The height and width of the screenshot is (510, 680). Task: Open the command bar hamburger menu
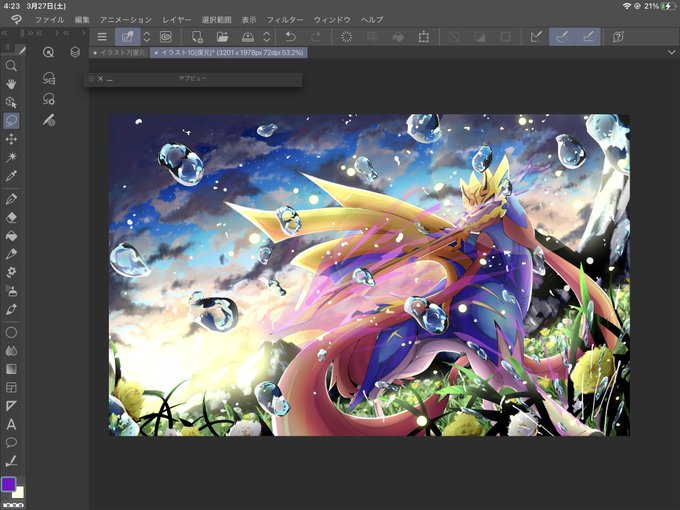point(102,37)
